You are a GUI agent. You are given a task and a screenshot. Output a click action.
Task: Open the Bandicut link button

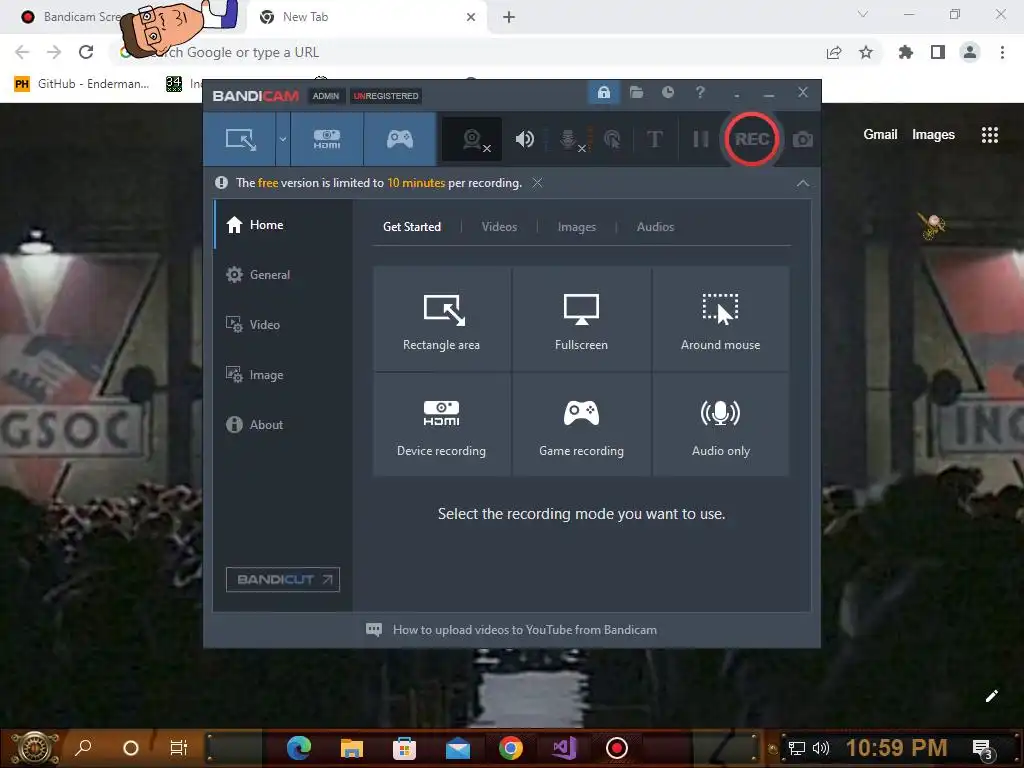(x=283, y=579)
